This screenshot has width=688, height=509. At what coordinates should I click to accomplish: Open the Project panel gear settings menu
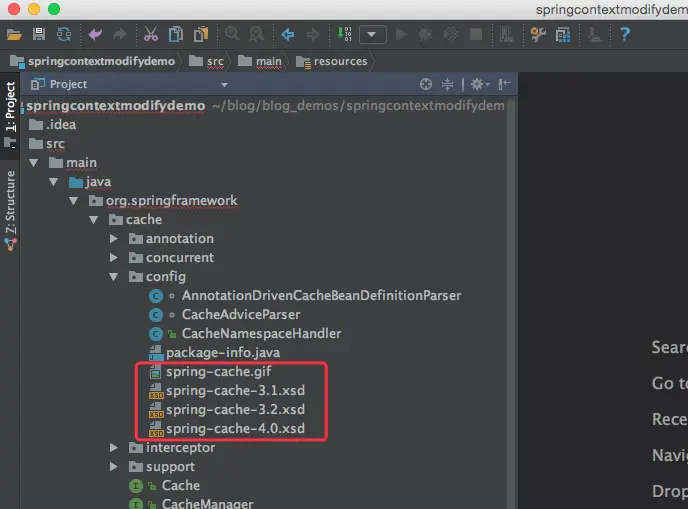480,84
